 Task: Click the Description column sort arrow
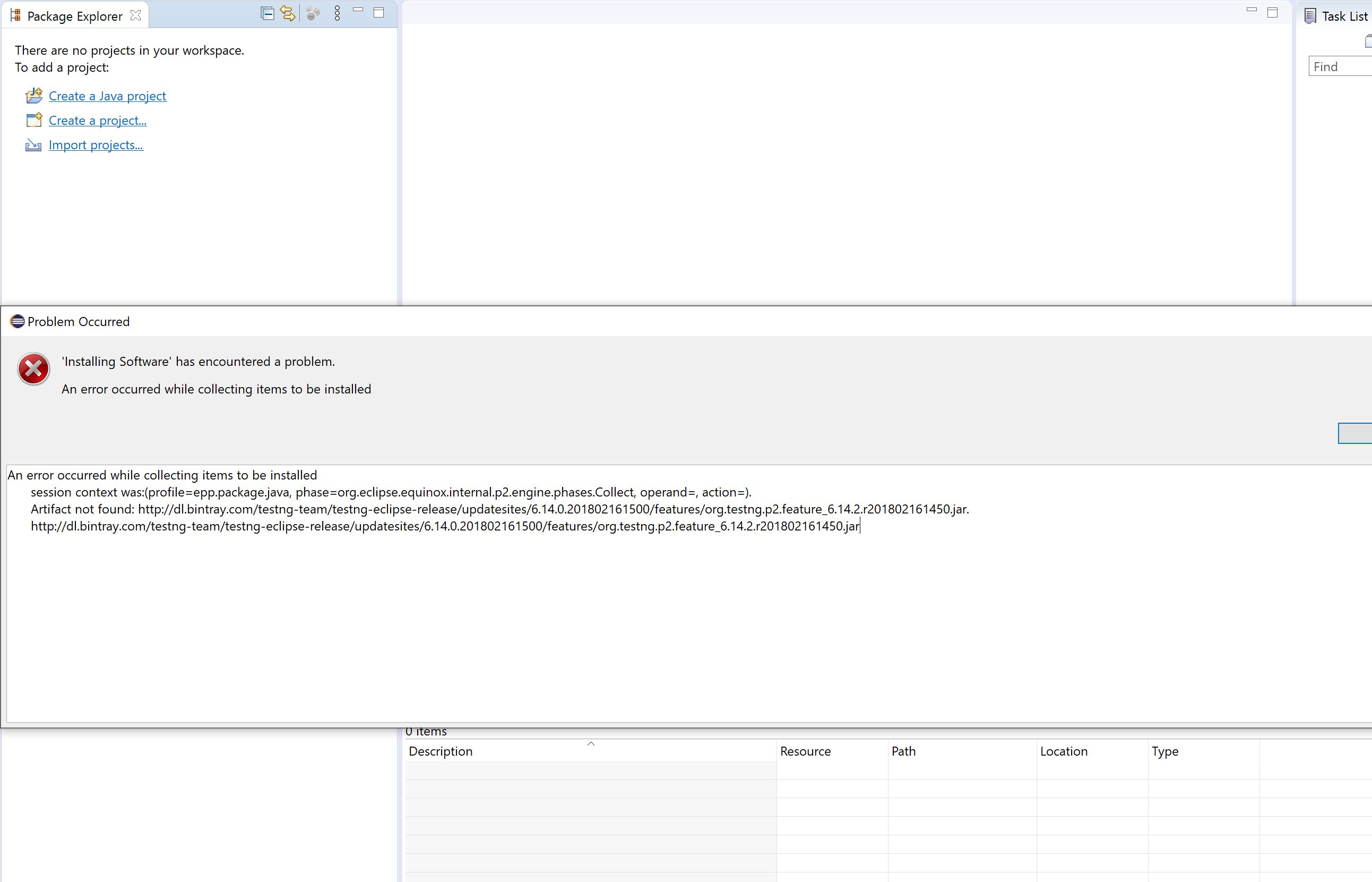pos(591,743)
